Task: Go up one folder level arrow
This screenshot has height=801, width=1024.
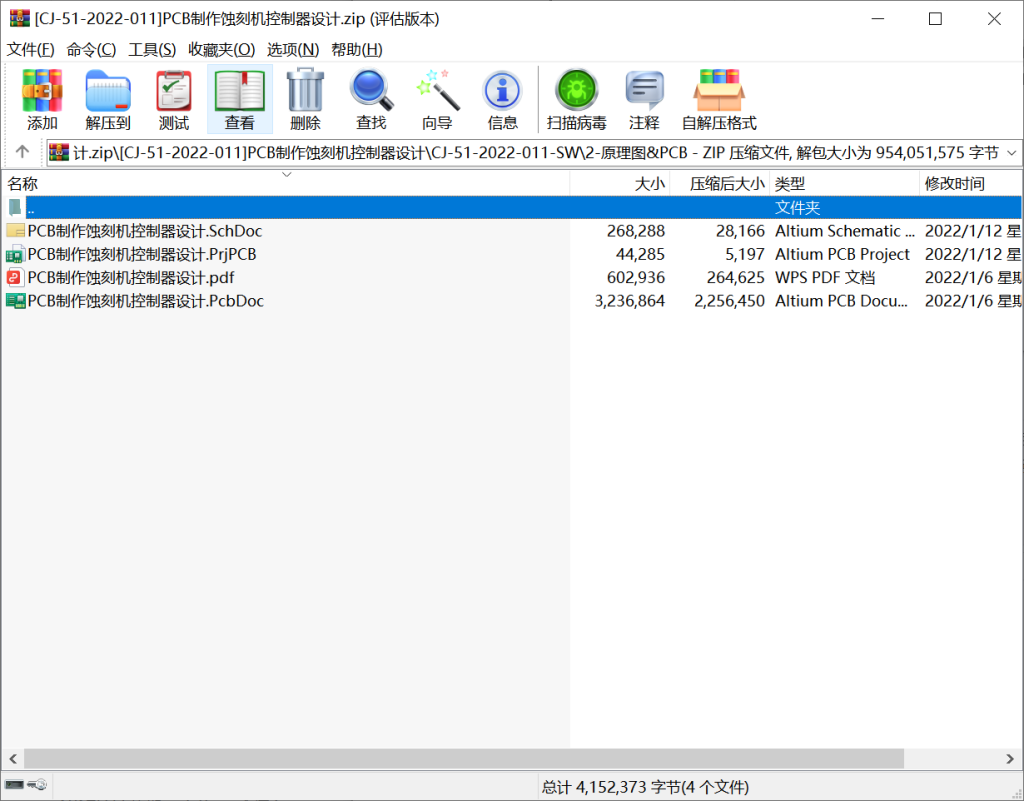Action: tap(22, 153)
